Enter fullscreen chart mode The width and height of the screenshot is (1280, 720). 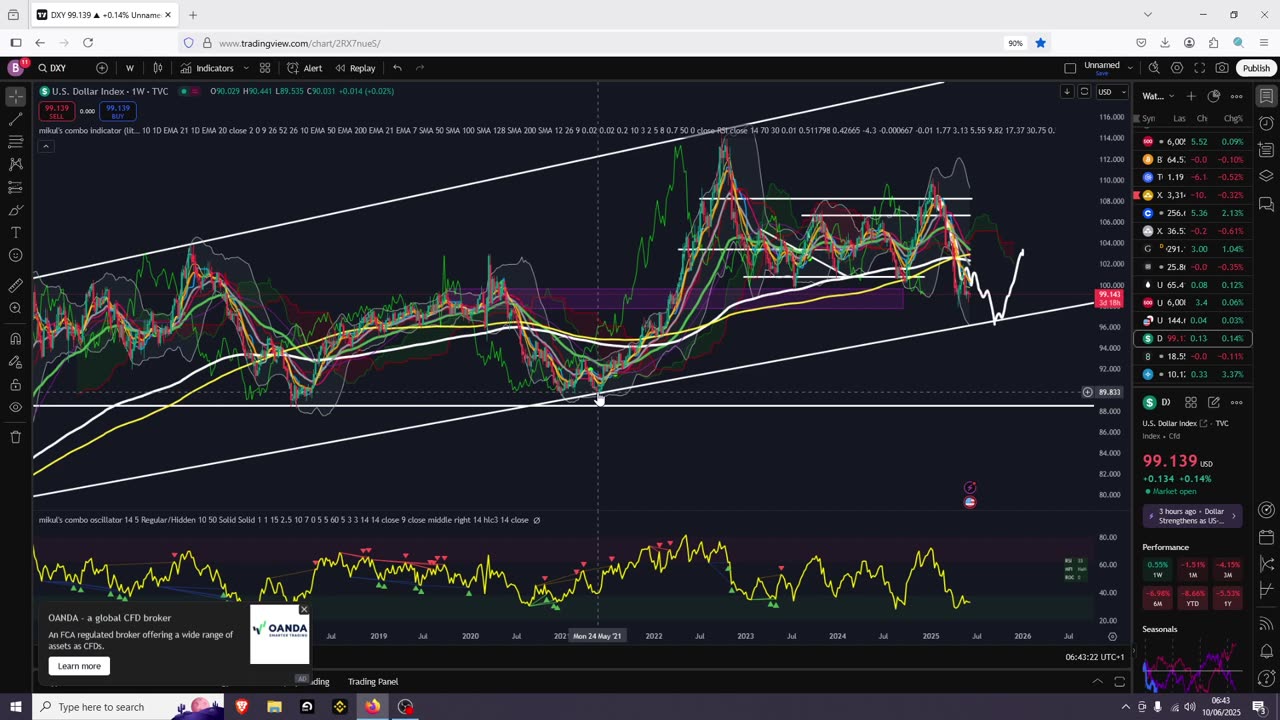(1199, 68)
